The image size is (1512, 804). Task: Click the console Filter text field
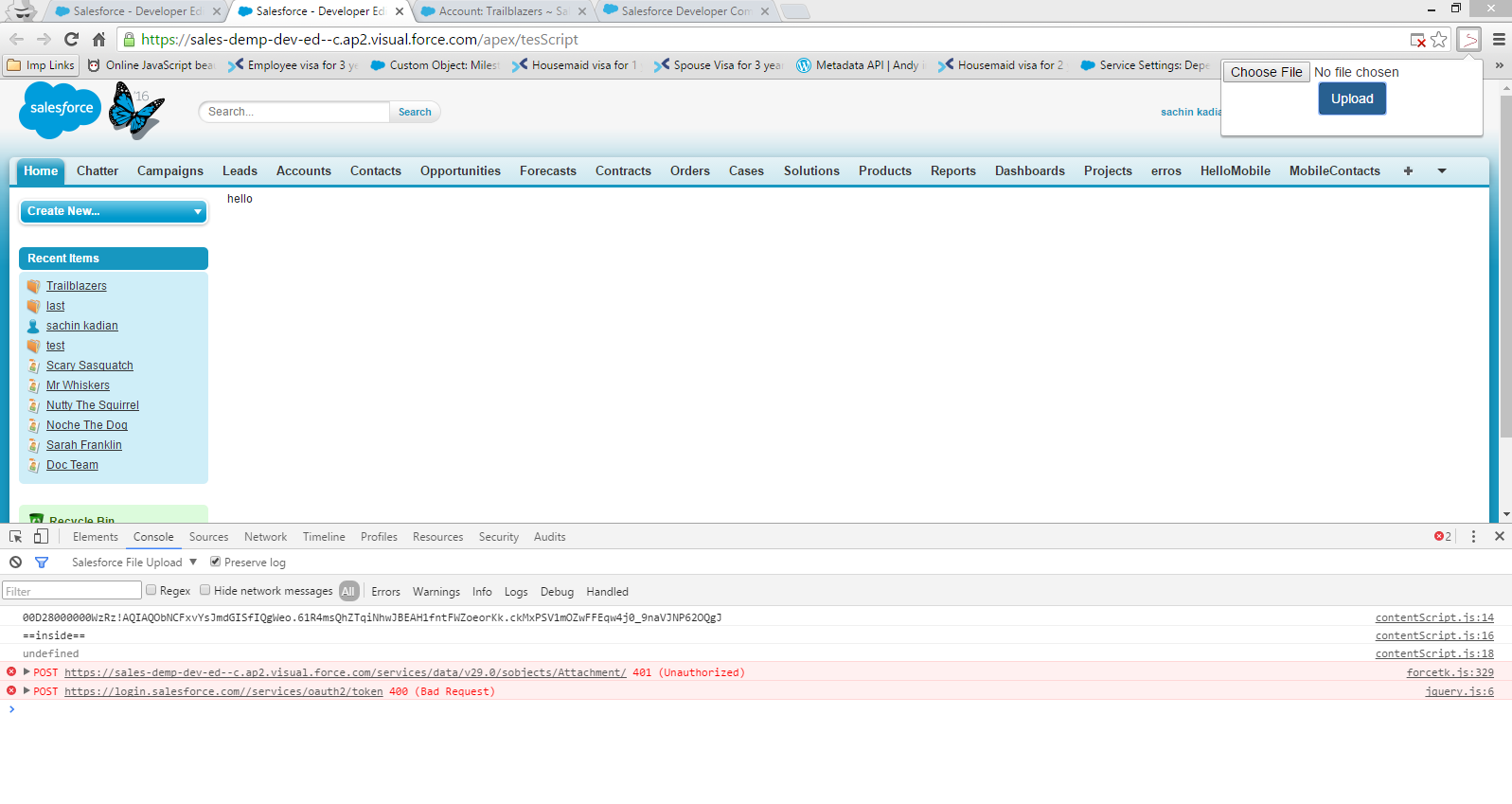[x=72, y=591]
